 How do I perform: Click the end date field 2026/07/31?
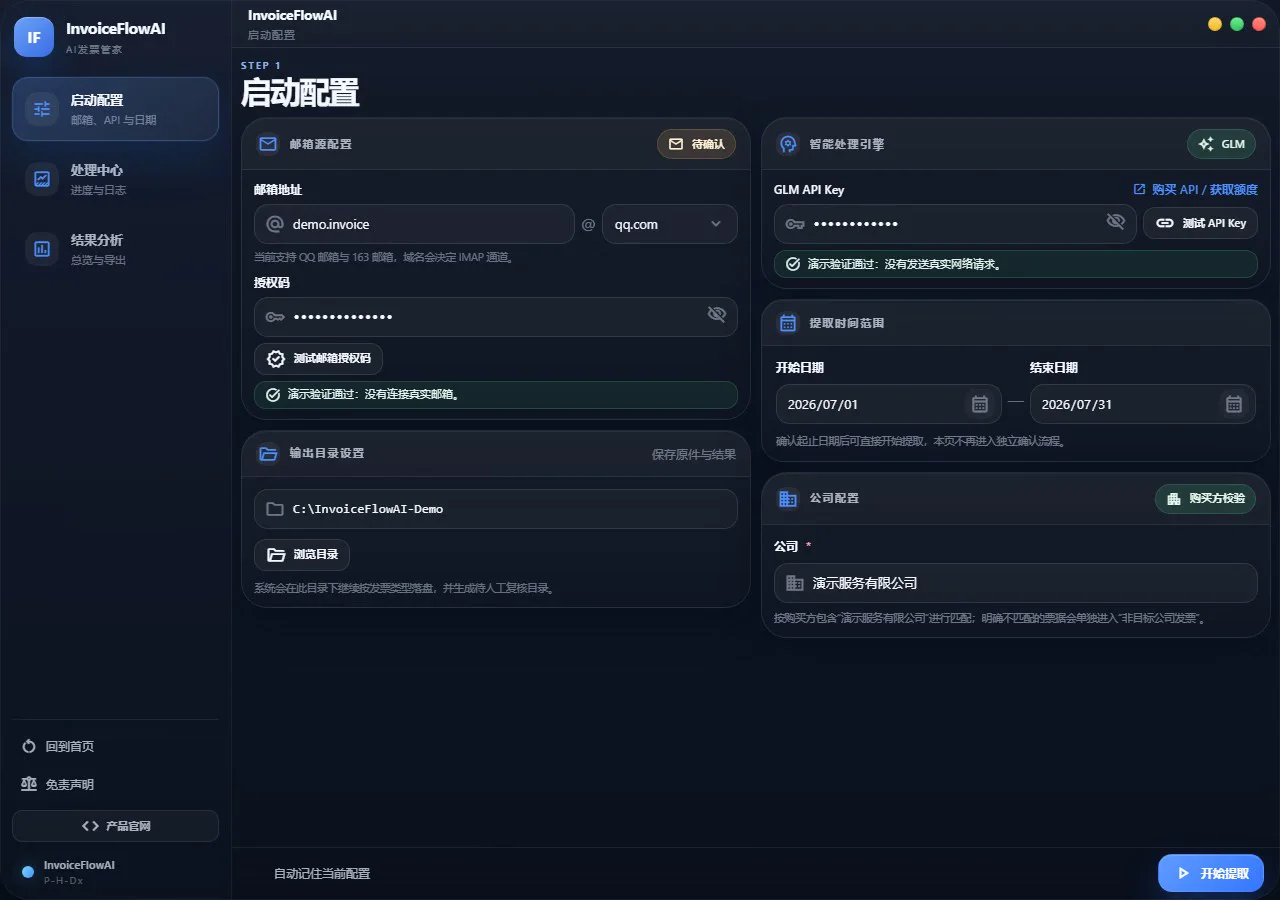click(x=1143, y=405)
